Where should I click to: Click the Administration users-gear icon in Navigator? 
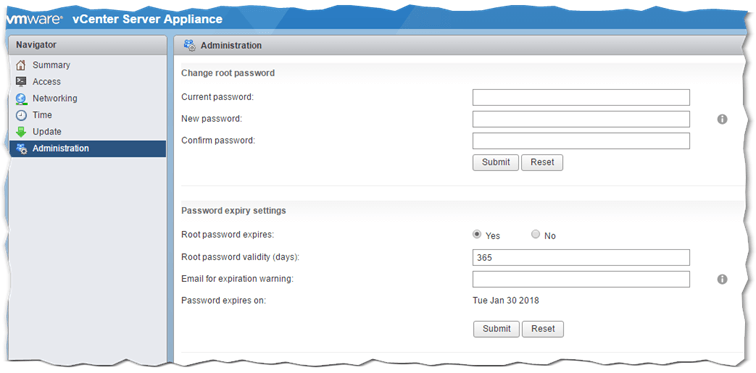tap(21, 148)
